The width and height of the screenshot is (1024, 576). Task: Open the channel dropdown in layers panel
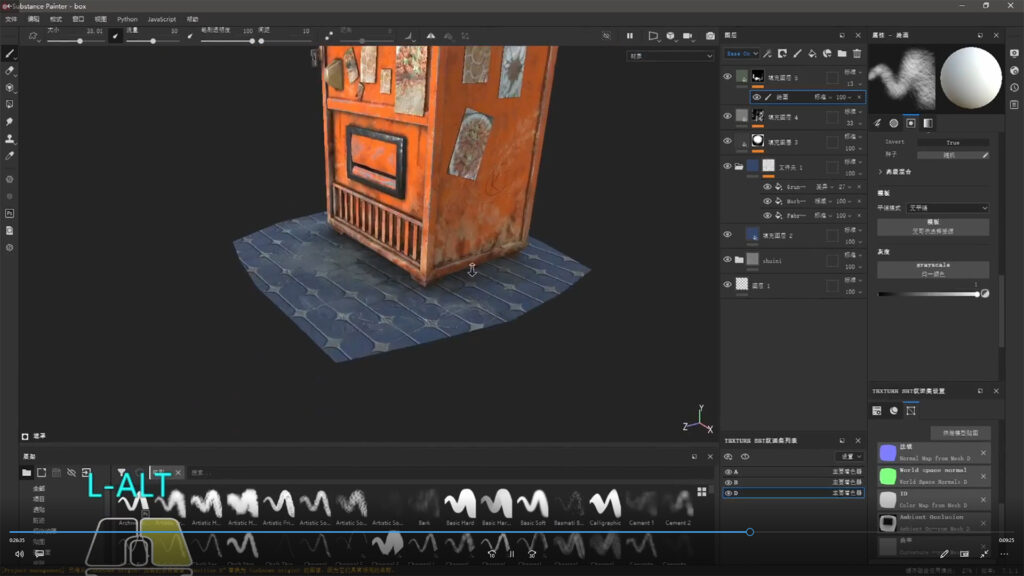[743, 53]
